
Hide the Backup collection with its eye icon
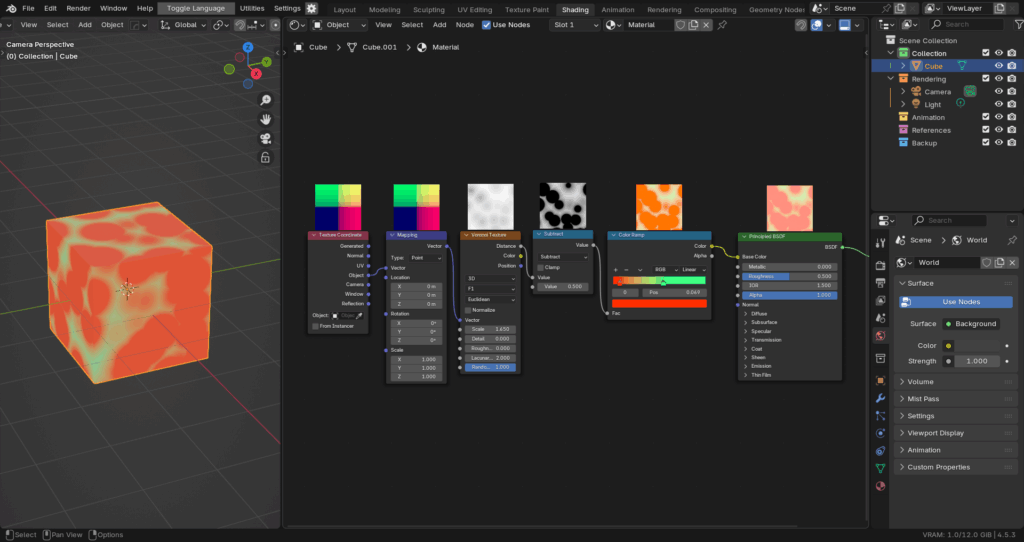pos(998,143)
